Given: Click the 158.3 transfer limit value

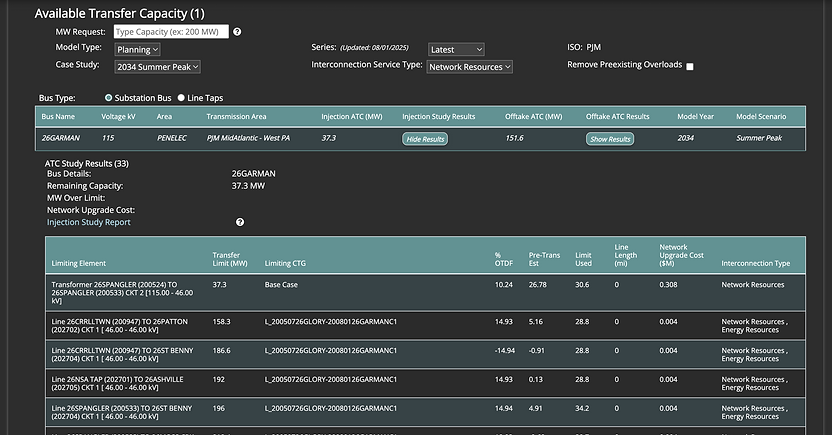Looking at the screenshot, I should pos(221,321).
